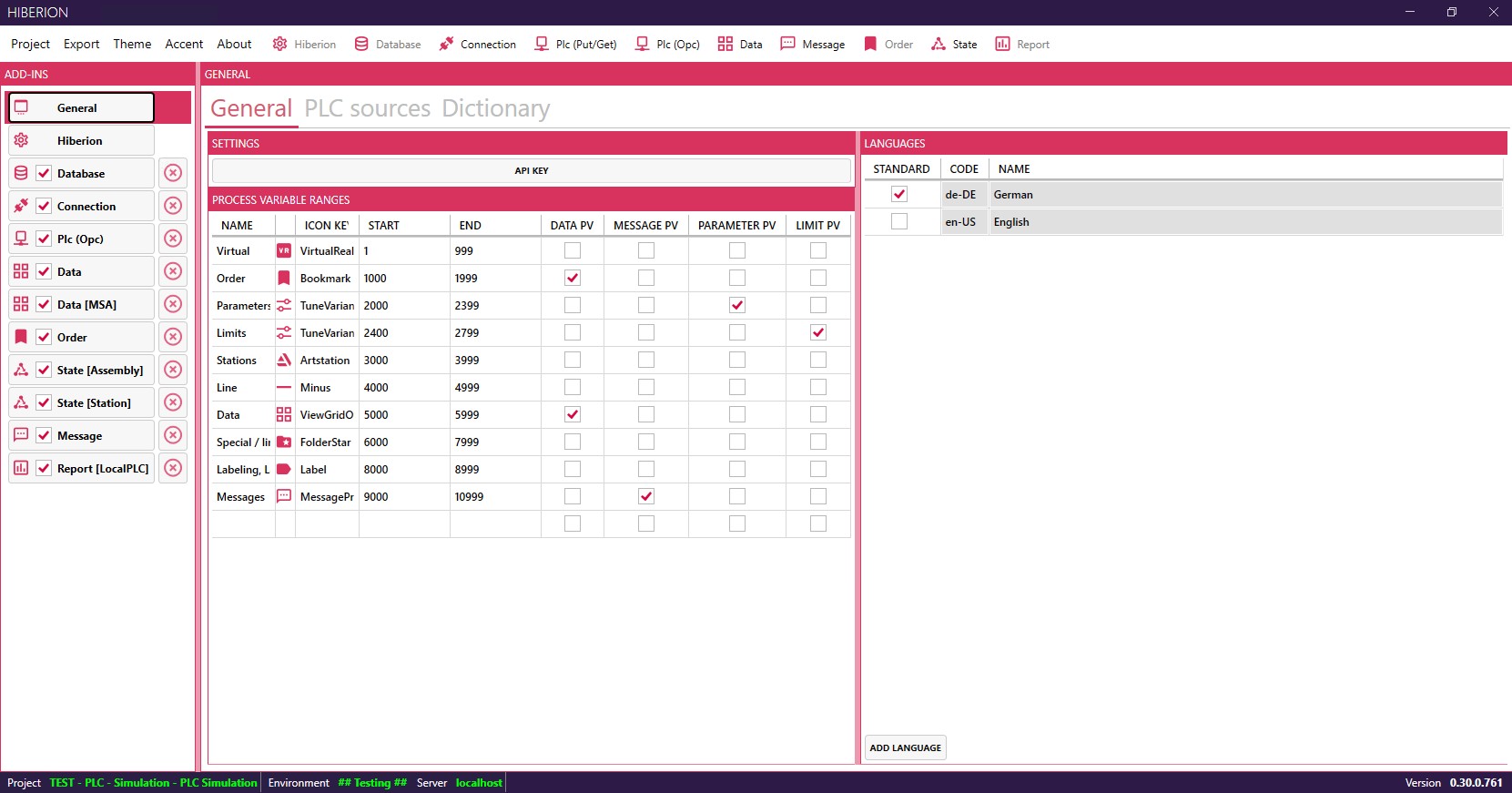Open the Export menu
The width and height of the screenshot is (1512, 793).
tap(81, 44)
